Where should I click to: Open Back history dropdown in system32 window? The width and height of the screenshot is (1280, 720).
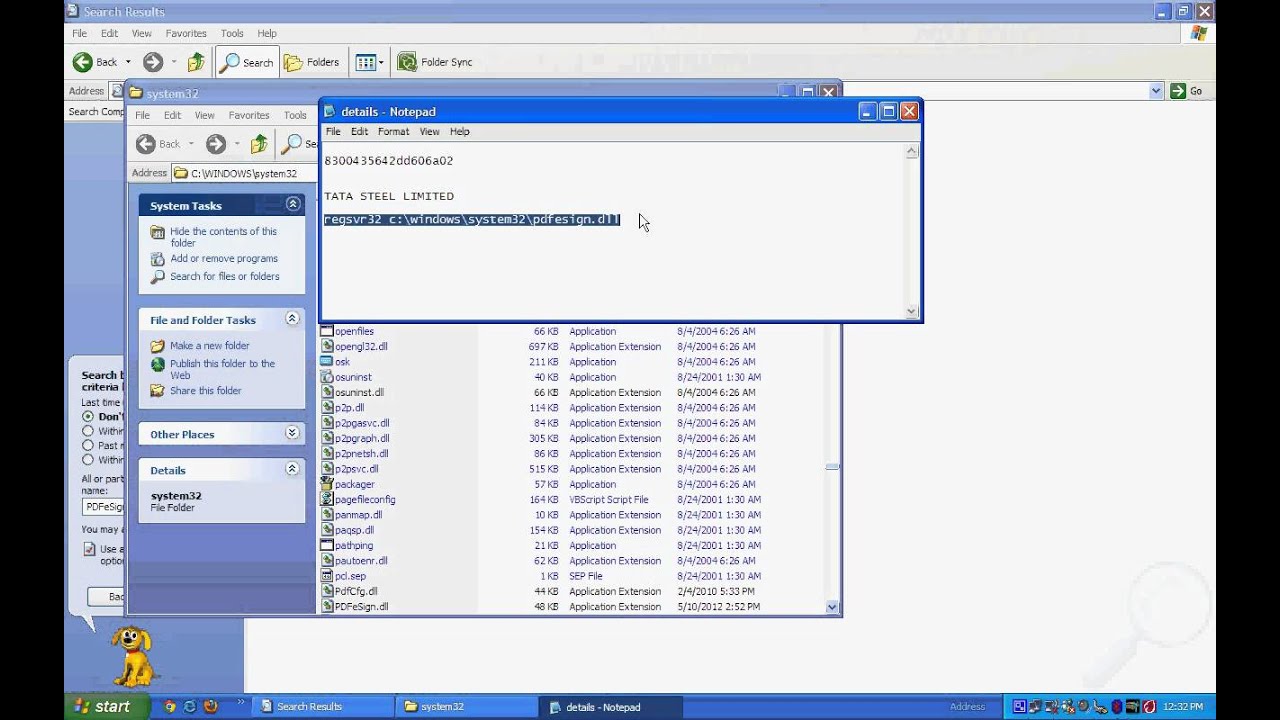click(x=191, y=144)
